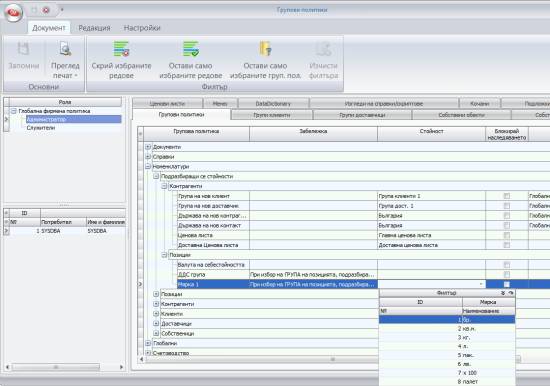Toggle block inheritance for Марка 1 row
Screen dimensions: 550x386
pos(507,284)
